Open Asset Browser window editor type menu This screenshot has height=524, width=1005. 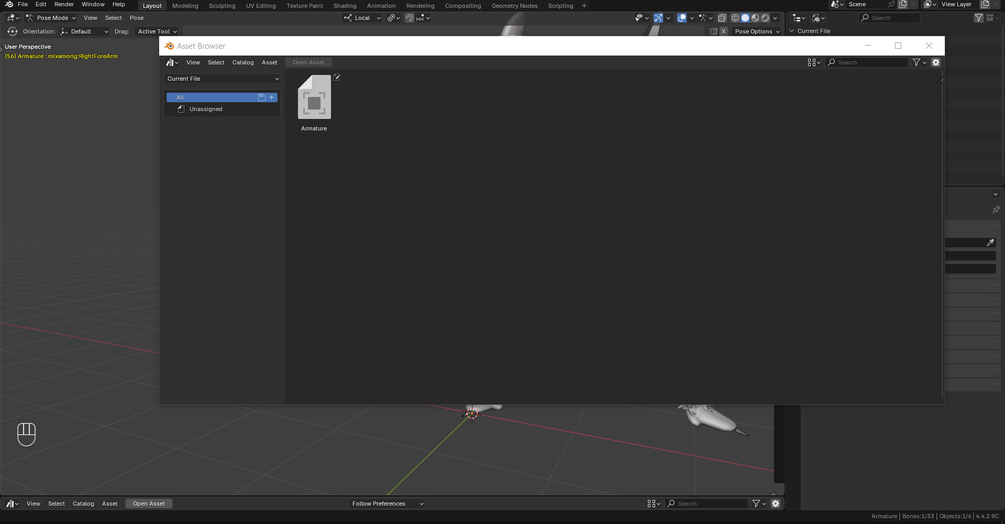click(172, 62)
